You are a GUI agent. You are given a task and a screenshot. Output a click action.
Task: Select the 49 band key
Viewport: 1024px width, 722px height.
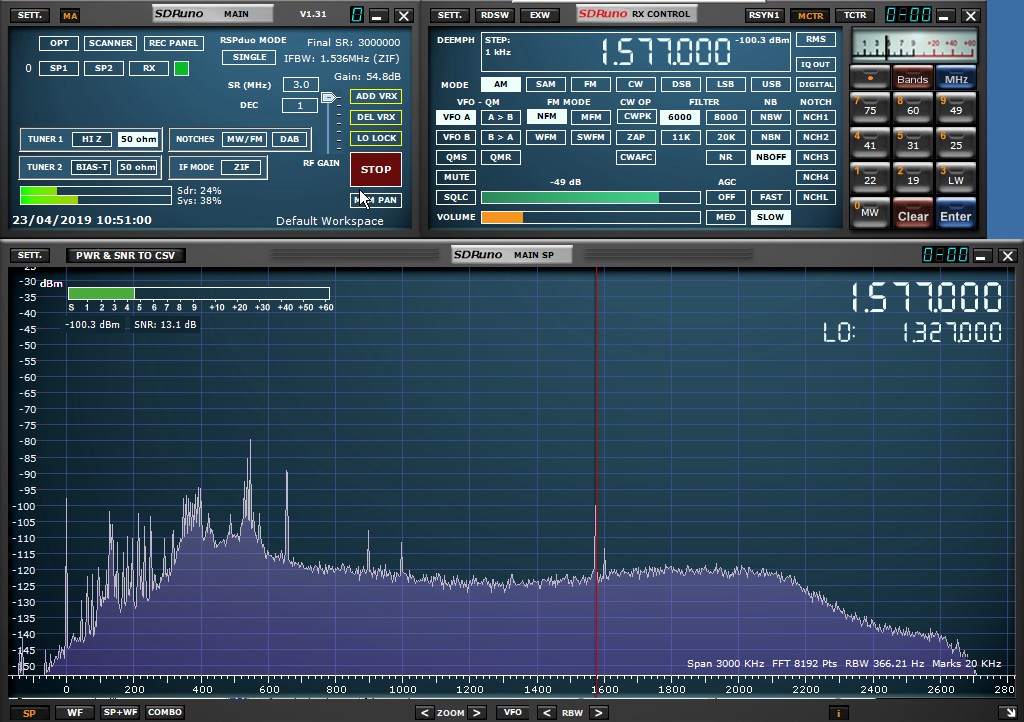tap(956, 108)
